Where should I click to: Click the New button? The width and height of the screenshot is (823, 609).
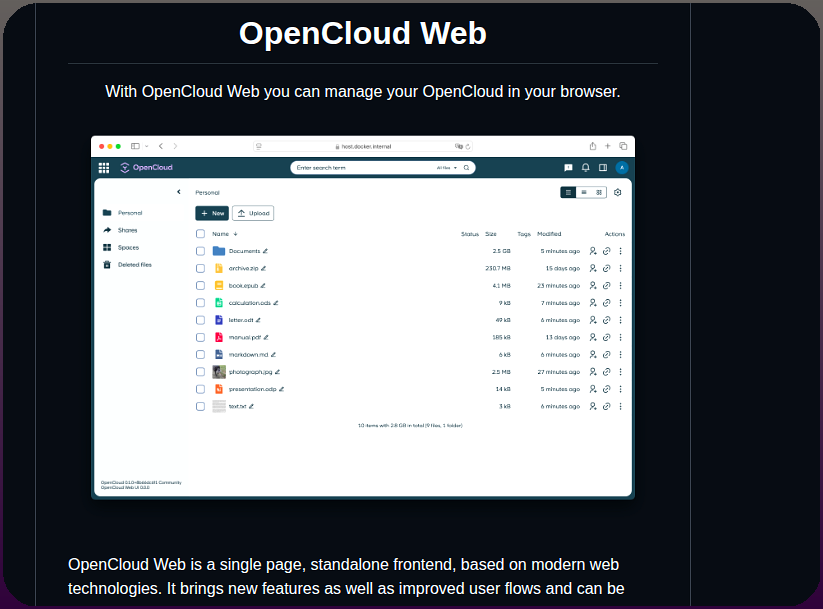212,213
